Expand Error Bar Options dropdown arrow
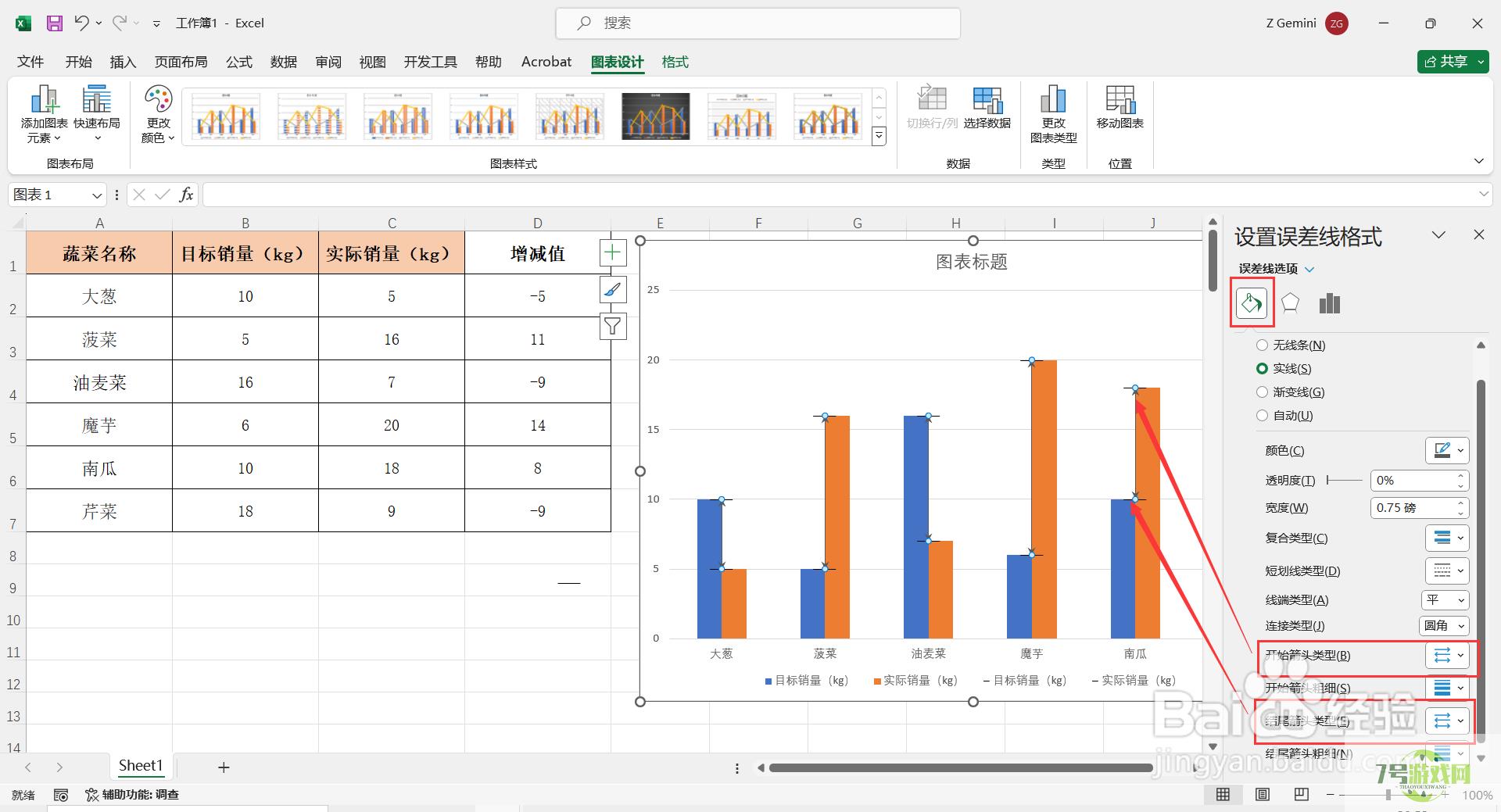The width and height of the screenshot is (1501, 812). pos(1309,269)
